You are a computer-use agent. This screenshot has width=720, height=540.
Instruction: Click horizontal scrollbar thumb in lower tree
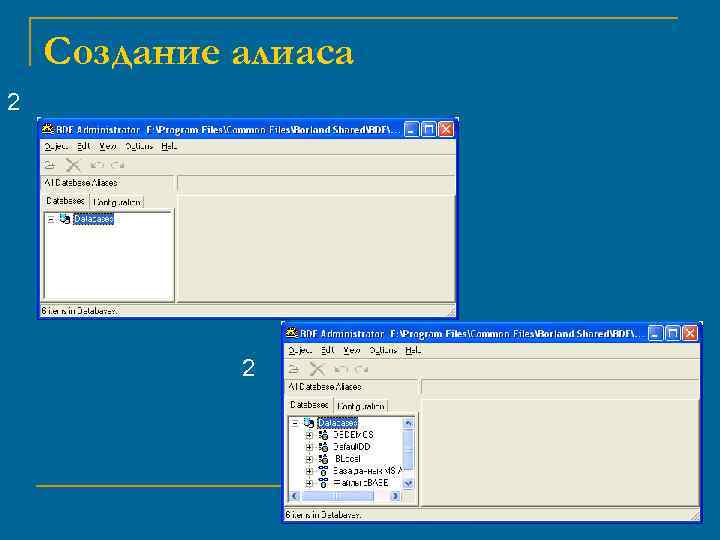tap(338, 496)
